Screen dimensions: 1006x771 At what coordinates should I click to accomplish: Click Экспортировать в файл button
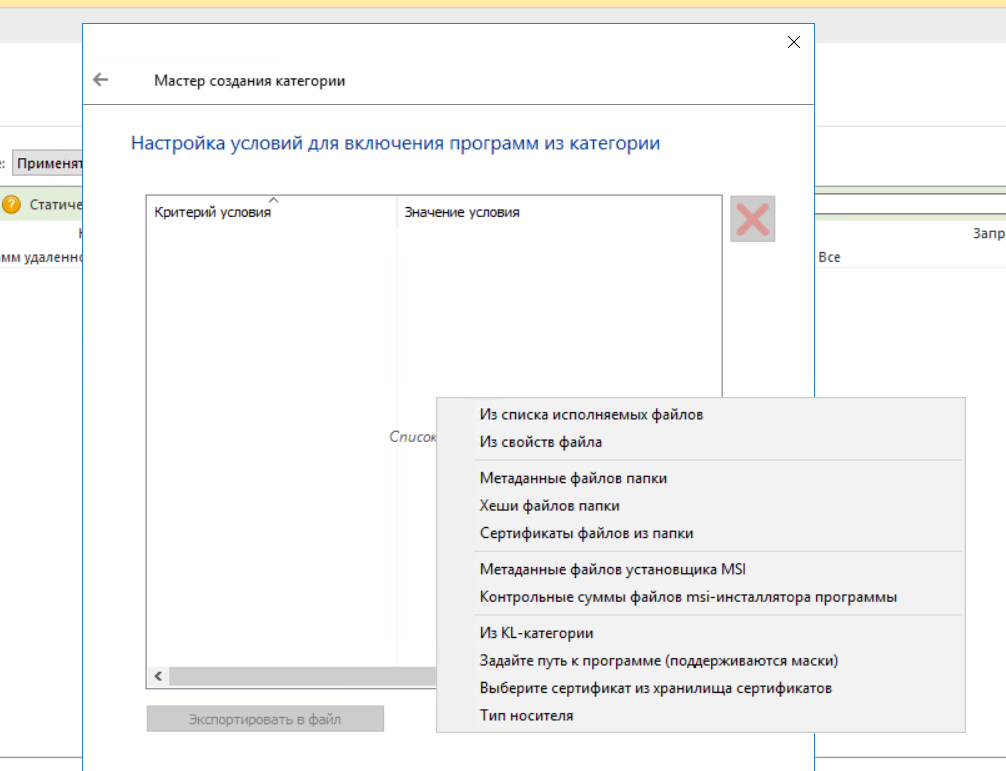[265, 719]
